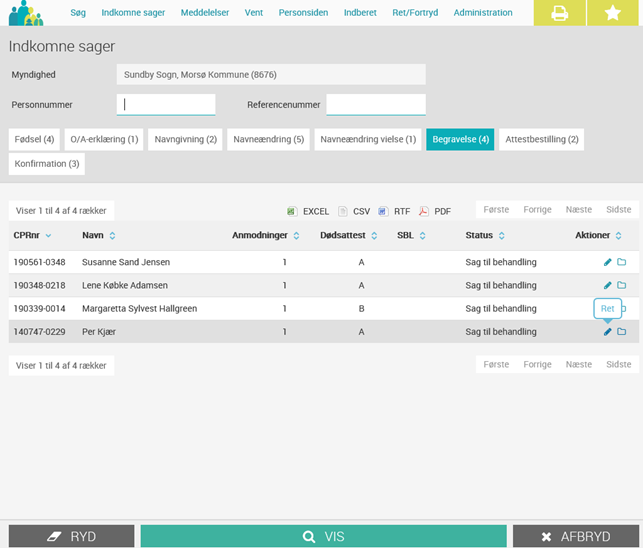Click the VIS search button

[324, 536]
